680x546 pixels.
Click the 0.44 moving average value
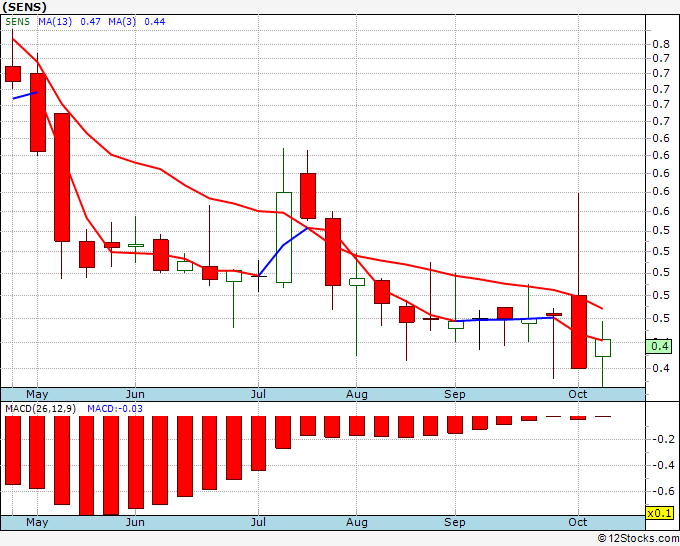(155, 22)
